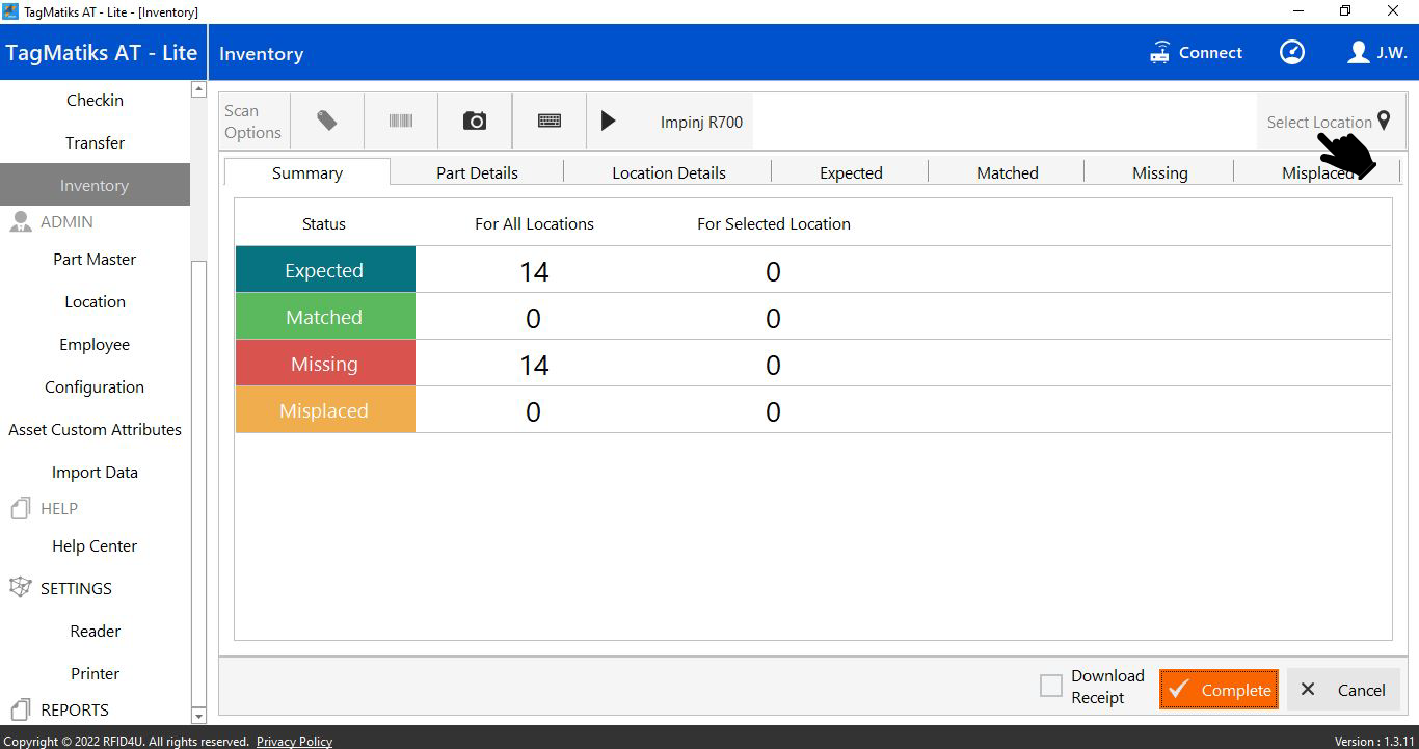Select the barcode scan option icon

tap(401, 121)
